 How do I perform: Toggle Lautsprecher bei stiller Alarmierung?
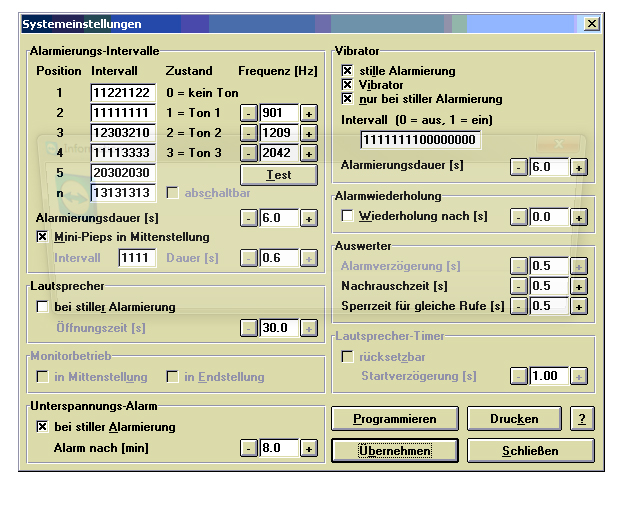tap(42, 307)
